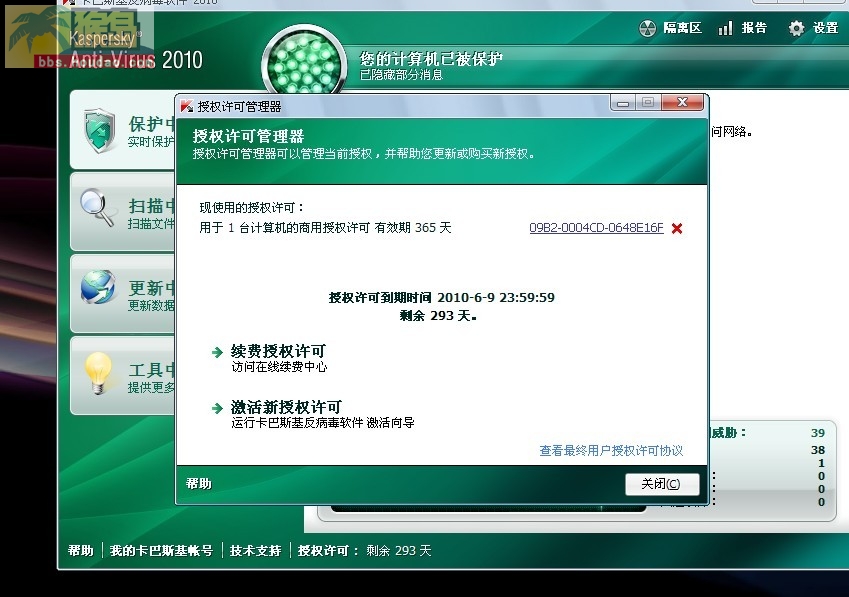This screenshot has width=849, height=597.
Task: Close license manager with red X button
Action: [682, 102]
